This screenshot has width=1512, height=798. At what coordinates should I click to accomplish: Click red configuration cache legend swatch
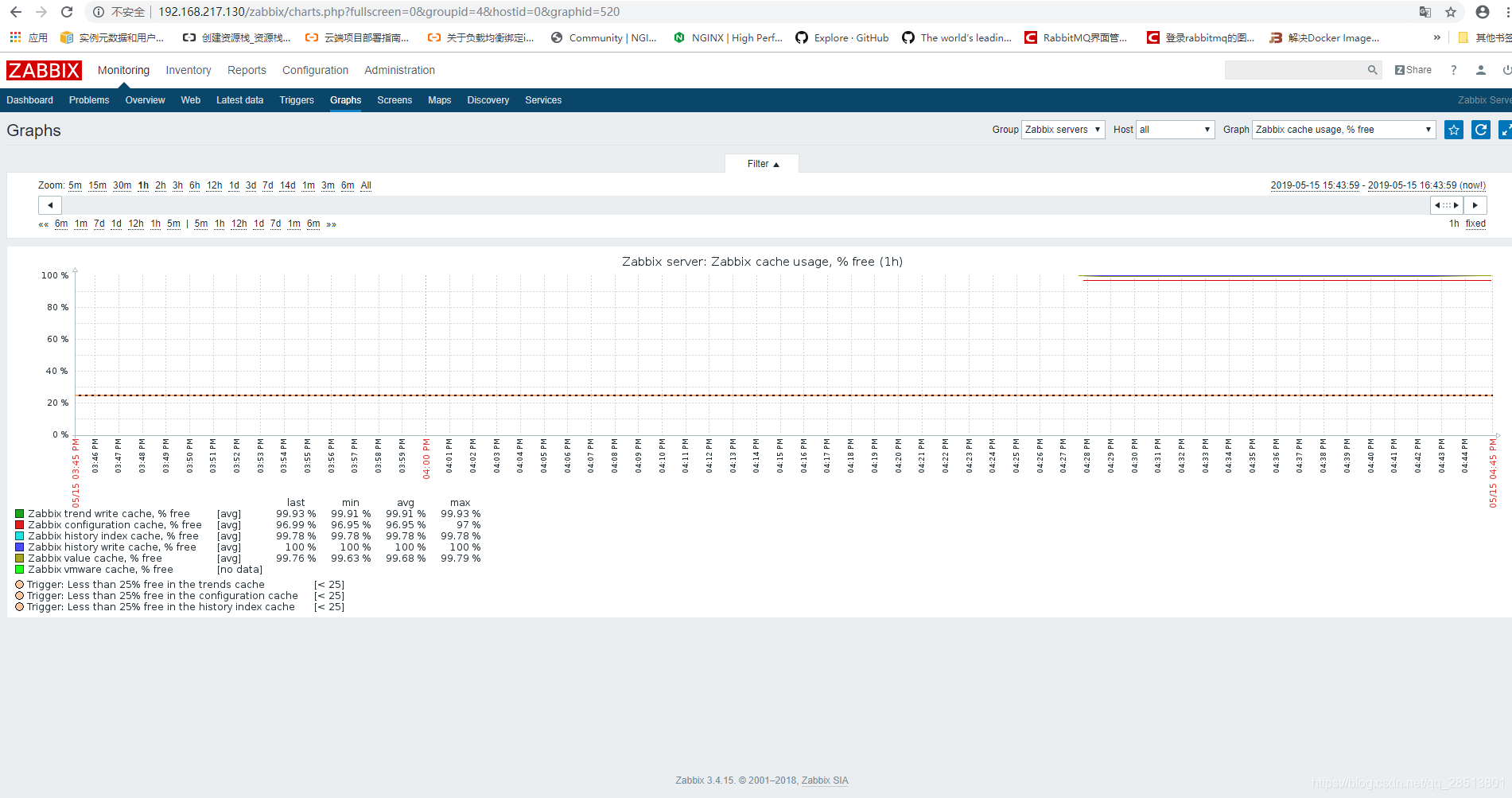(20, 525)
